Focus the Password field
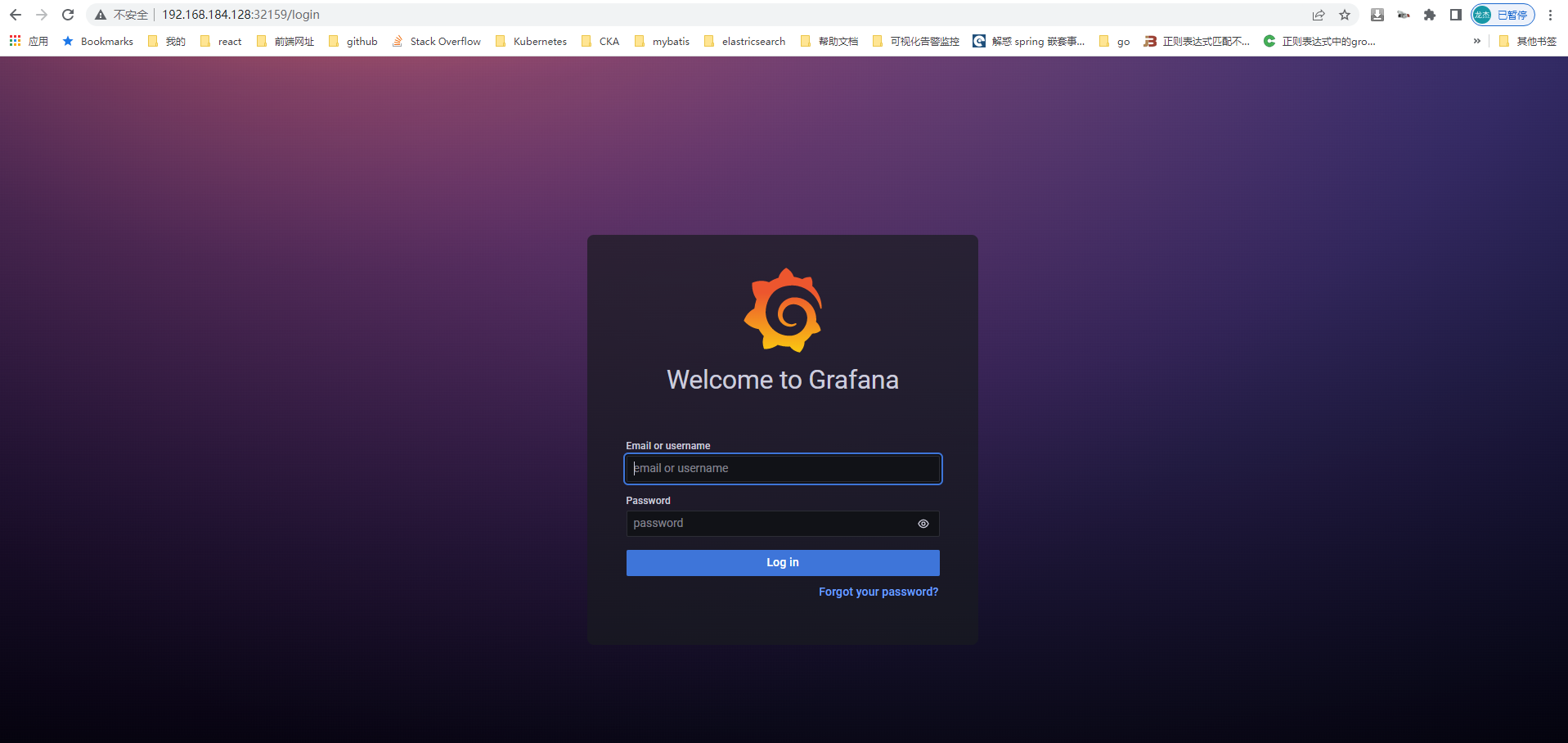 (783, 524)
